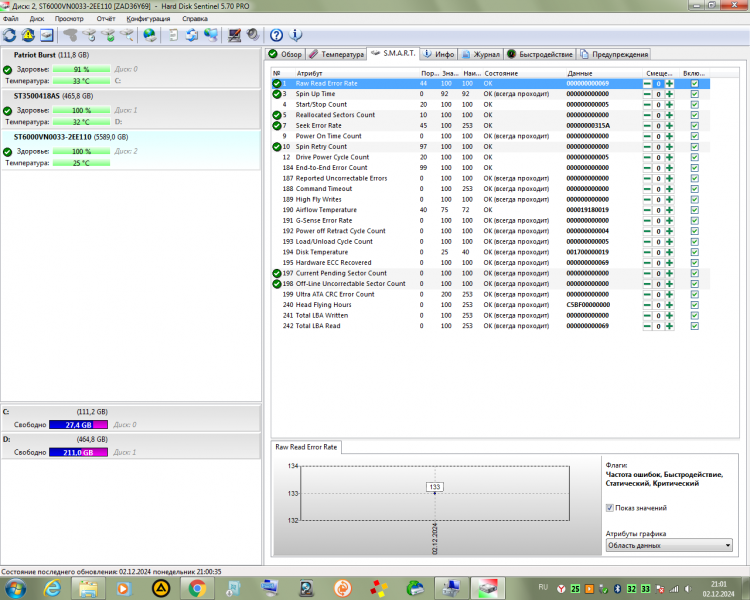Toggle the Head Flying Hours checkbox

(x=695, y=305)
